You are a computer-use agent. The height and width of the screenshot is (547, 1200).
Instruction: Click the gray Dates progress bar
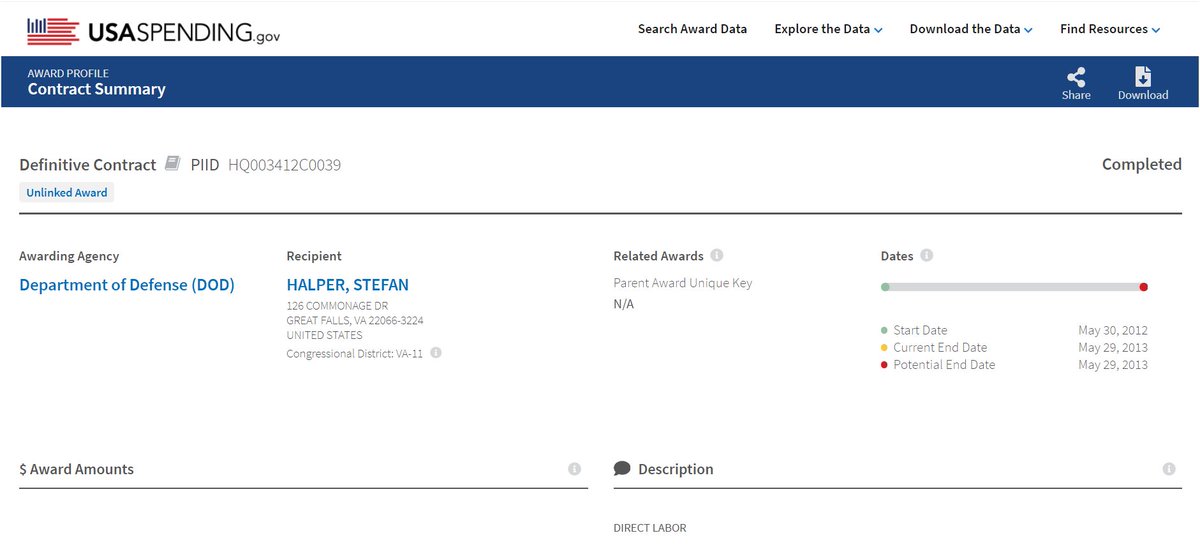tap(1014, 287)
